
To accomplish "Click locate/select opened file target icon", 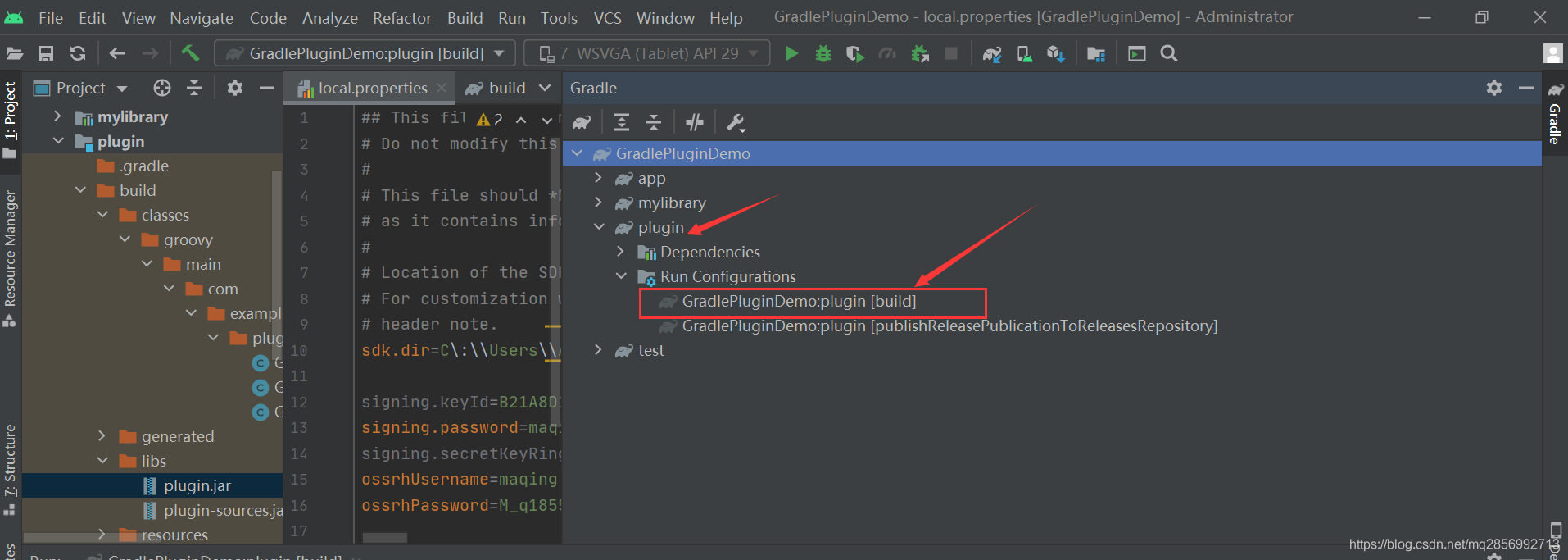I will pyautogui.click(x=162, y=88).
